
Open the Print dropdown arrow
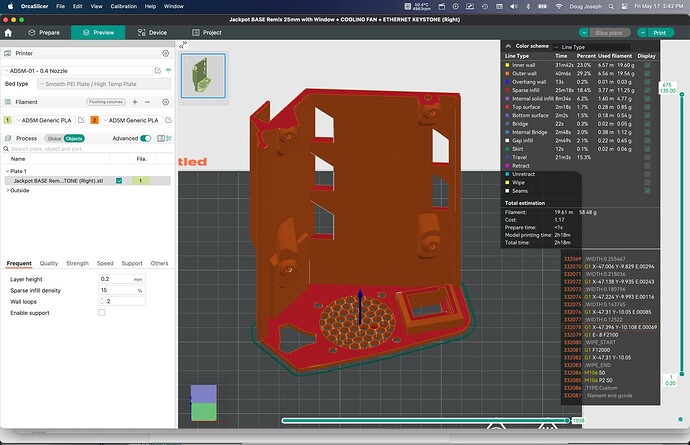pos(642,33)
